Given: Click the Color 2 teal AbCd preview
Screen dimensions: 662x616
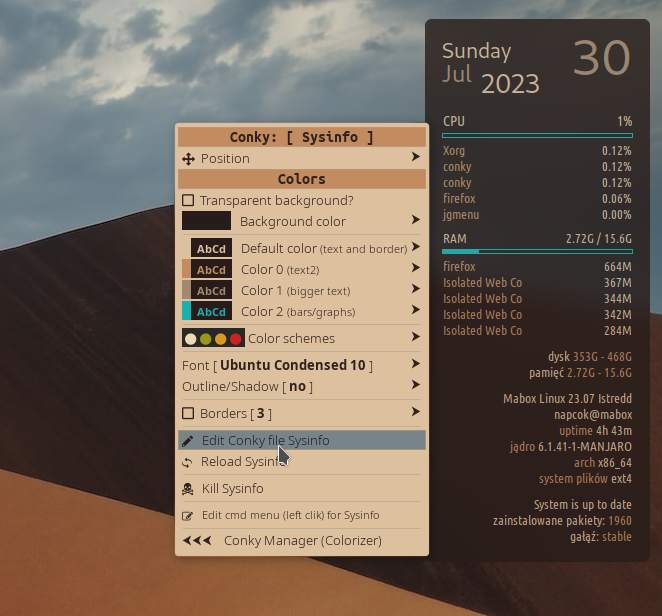Looking at the screenshot, I should 206,312.
